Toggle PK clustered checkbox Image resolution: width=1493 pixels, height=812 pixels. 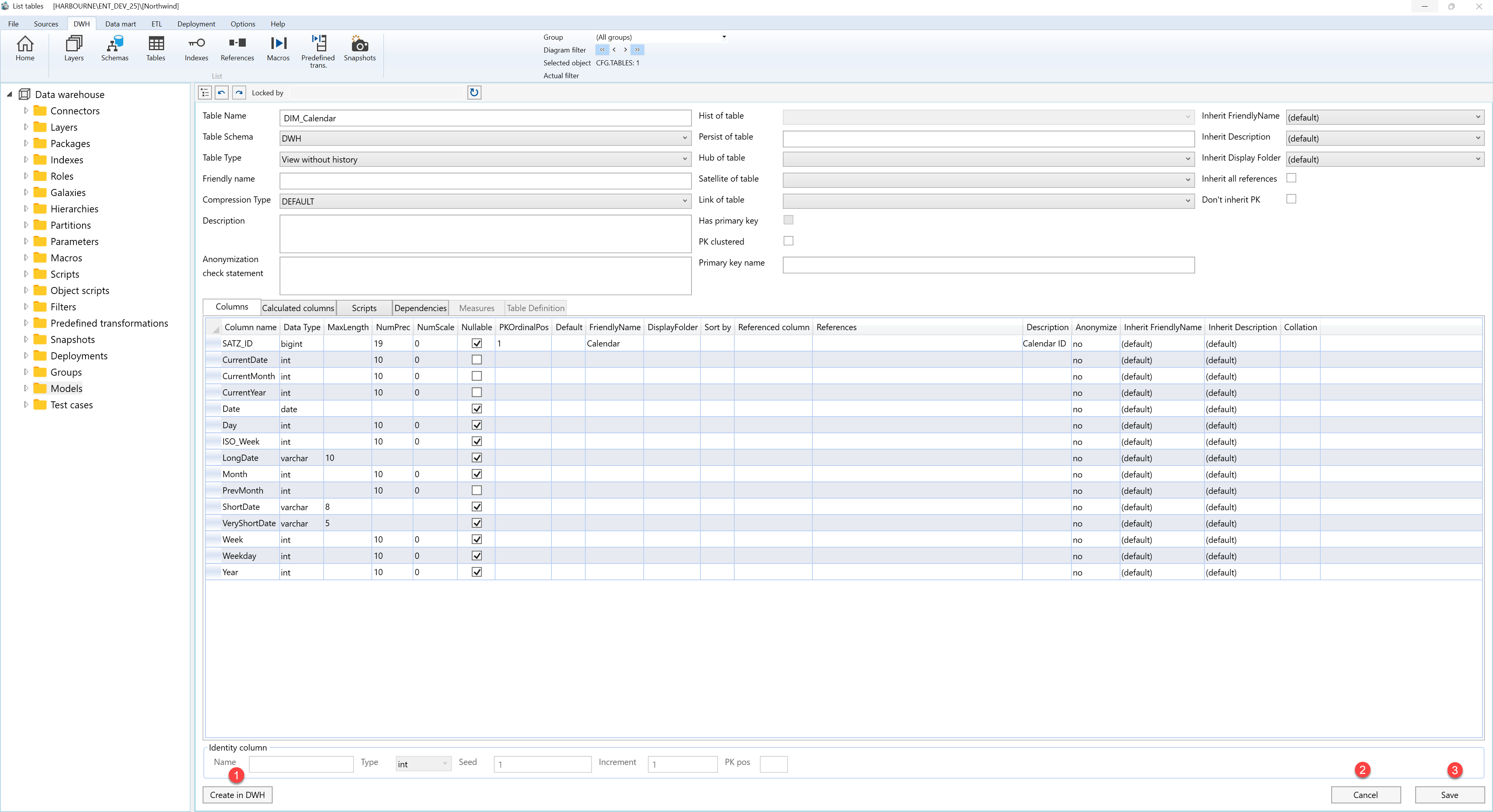(x=788, y=241)
